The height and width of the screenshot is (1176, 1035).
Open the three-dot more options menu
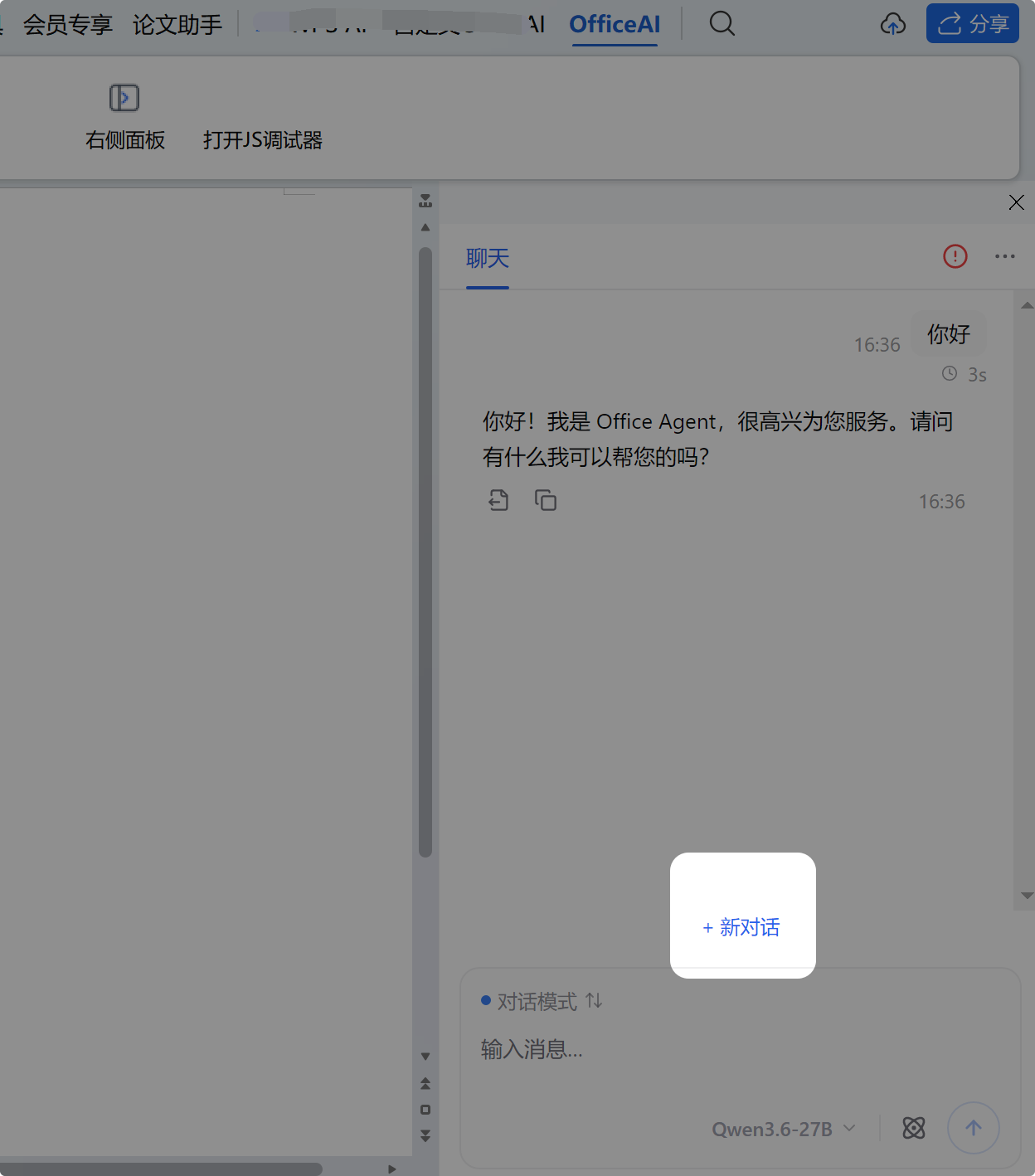coord(1005,256)
